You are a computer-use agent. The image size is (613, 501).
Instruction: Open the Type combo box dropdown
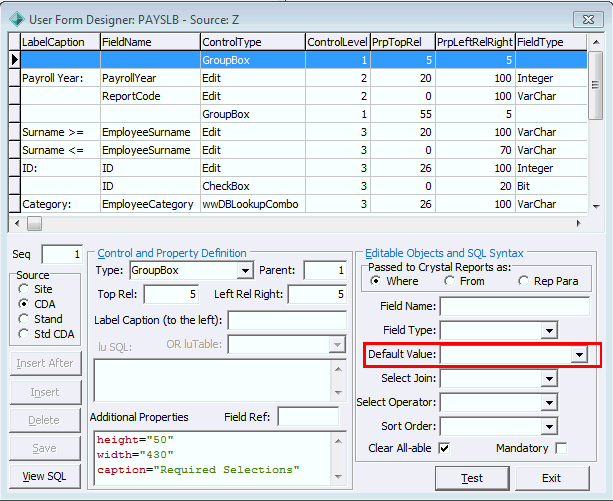(245, 270)
